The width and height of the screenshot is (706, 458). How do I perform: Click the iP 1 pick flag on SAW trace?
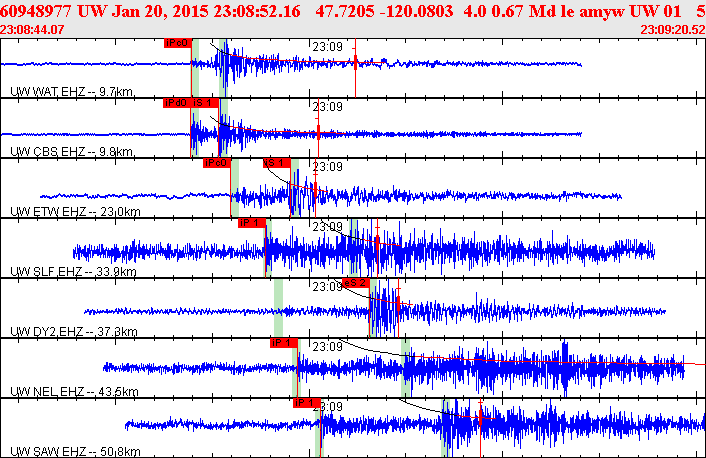tap(307, 403)
